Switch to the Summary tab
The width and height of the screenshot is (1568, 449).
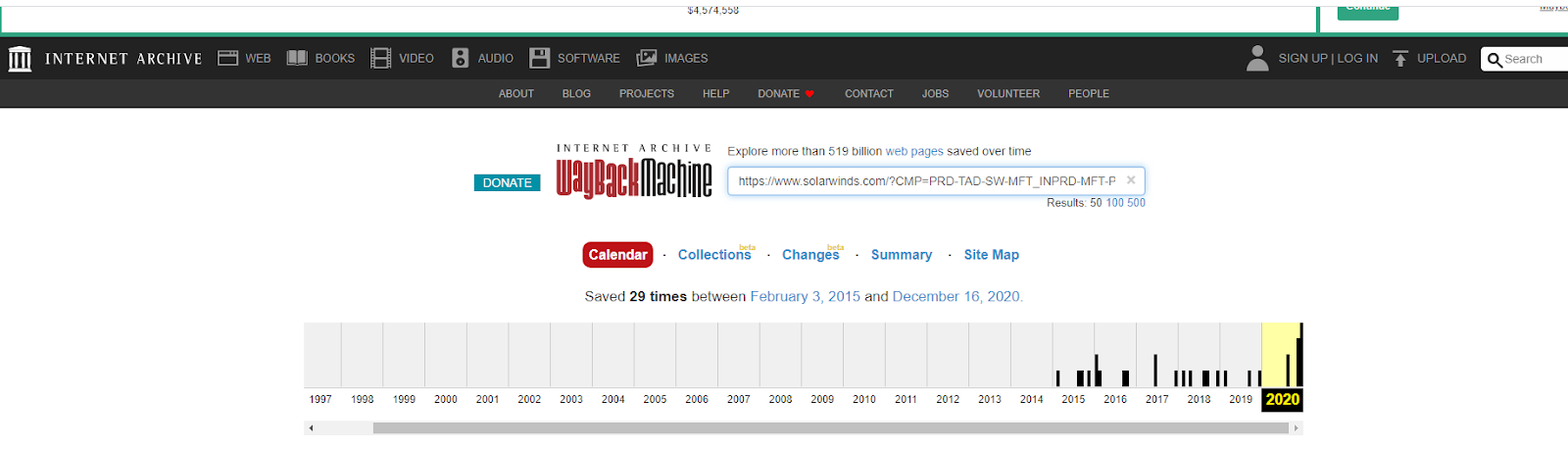click(x=902, y=255)
